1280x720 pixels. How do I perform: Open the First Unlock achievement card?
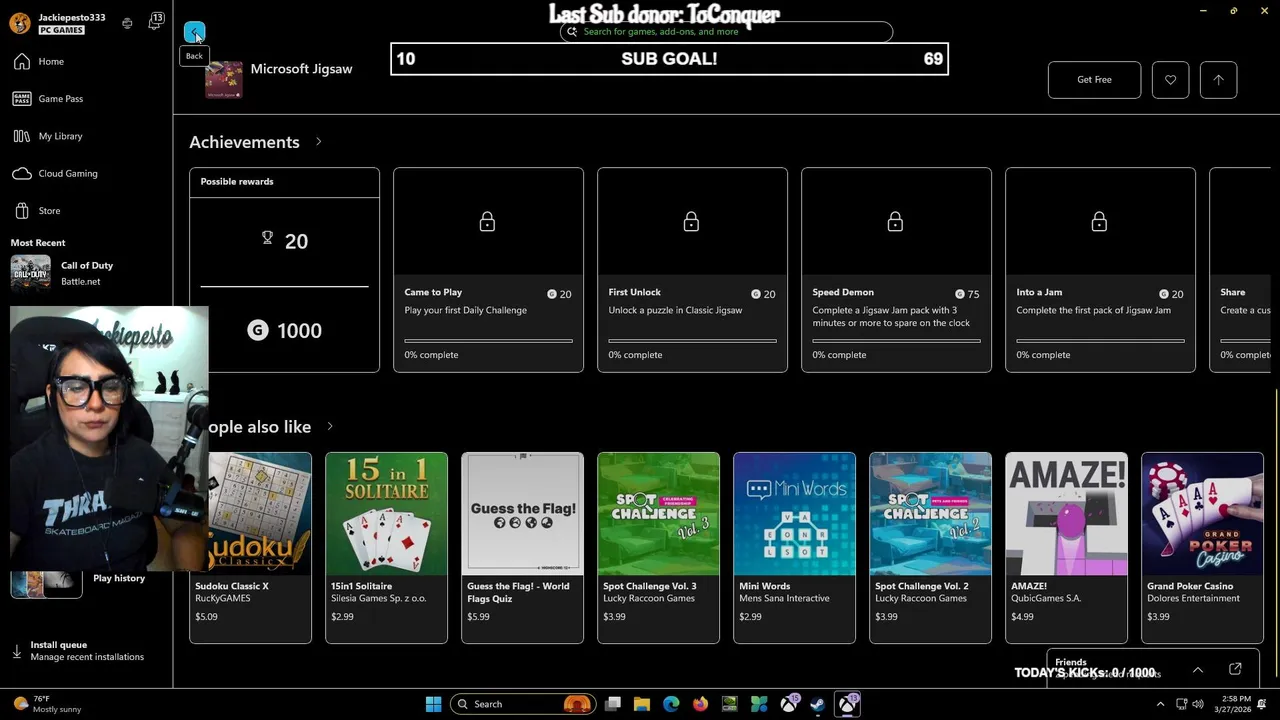coord(692,270)
